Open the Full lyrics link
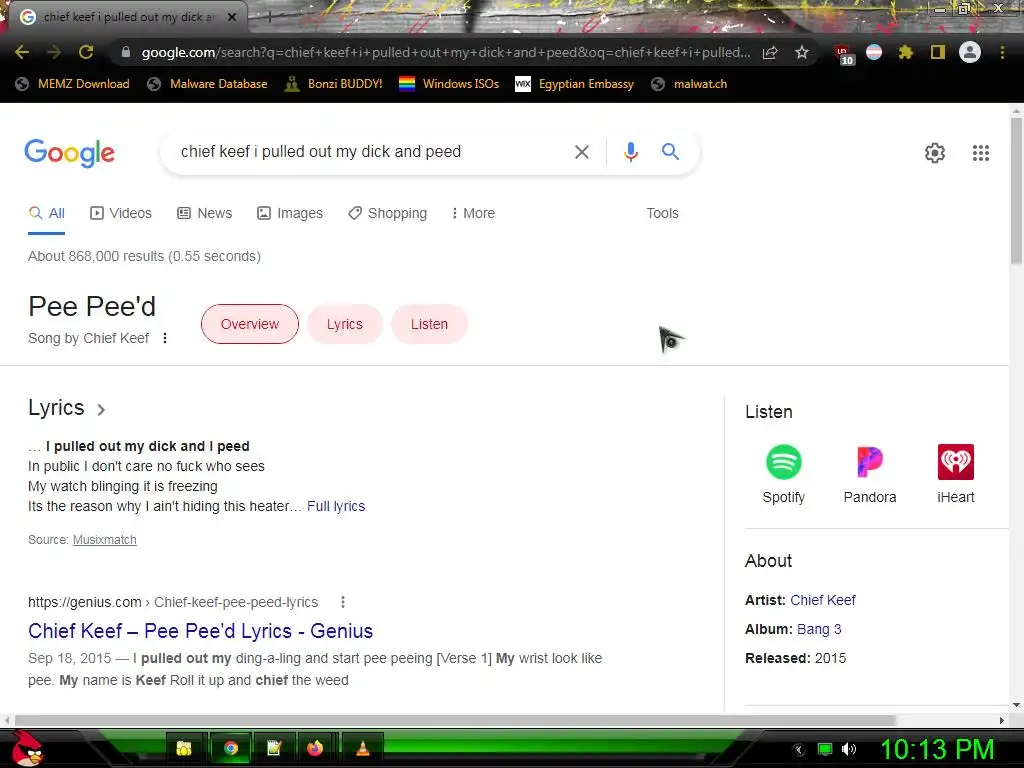The image size is (1024, 768). tap(336, 506)
